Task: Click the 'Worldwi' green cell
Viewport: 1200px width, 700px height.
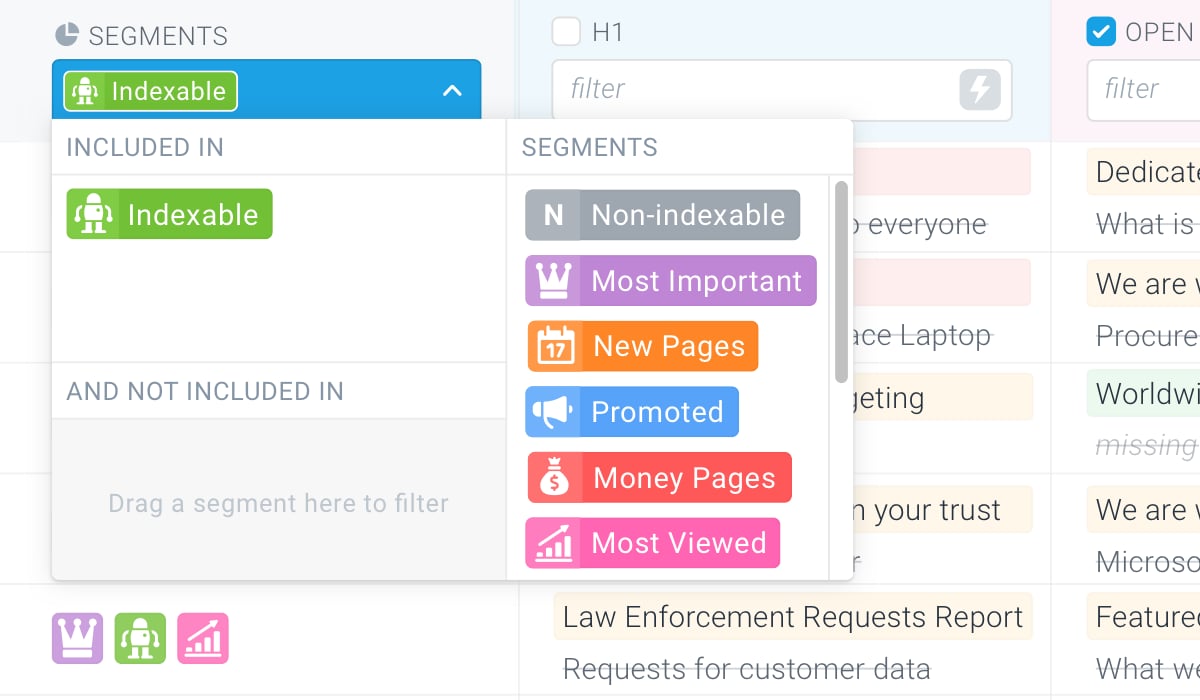Action: tap(1143, 394)
